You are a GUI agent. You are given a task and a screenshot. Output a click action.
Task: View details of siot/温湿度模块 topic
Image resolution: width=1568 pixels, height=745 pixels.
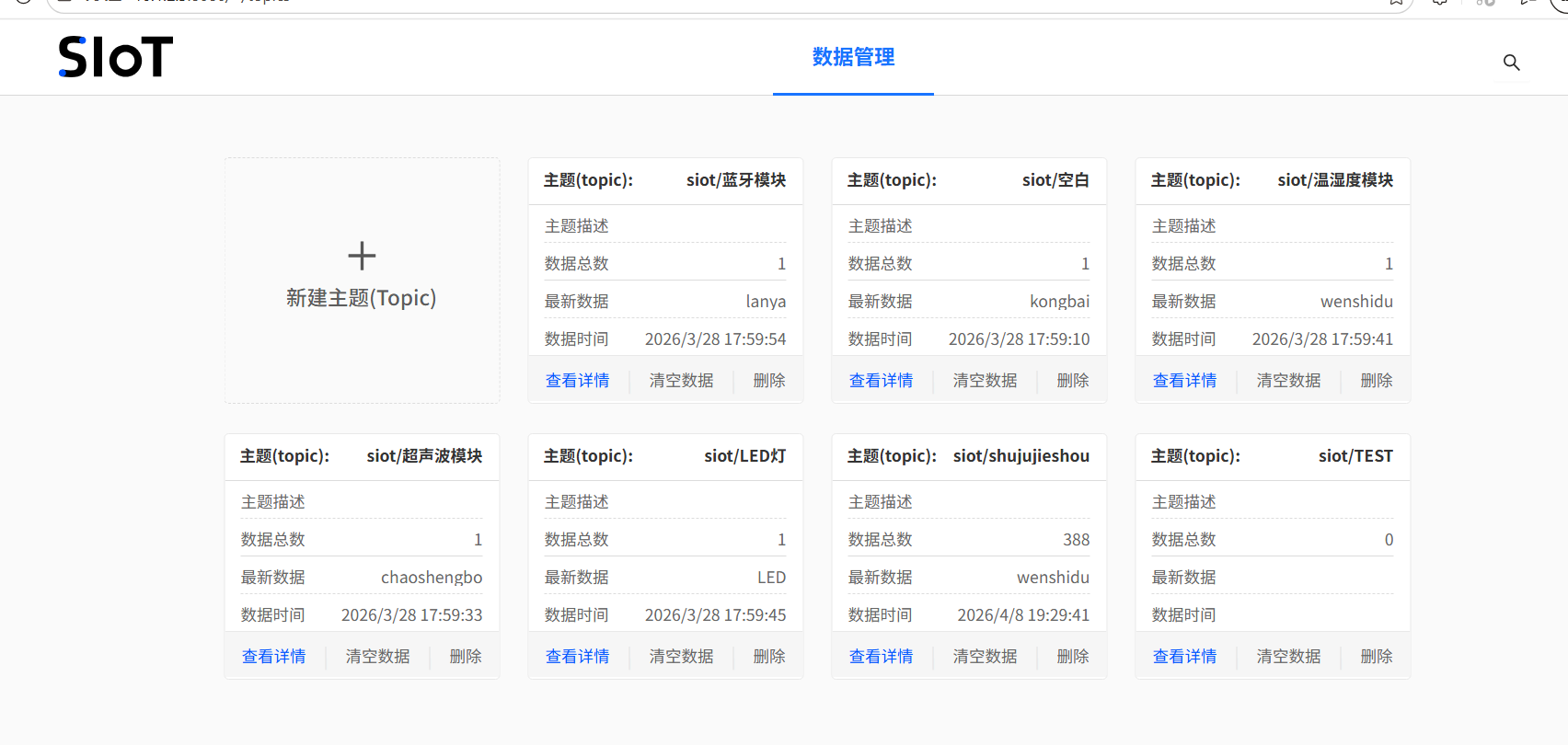(x=1184, y=381)
